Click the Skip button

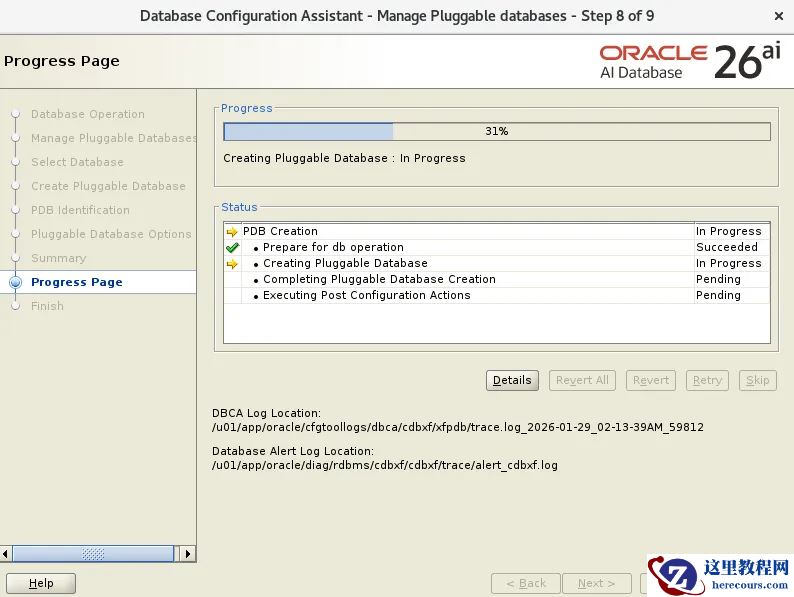(758, 380)
